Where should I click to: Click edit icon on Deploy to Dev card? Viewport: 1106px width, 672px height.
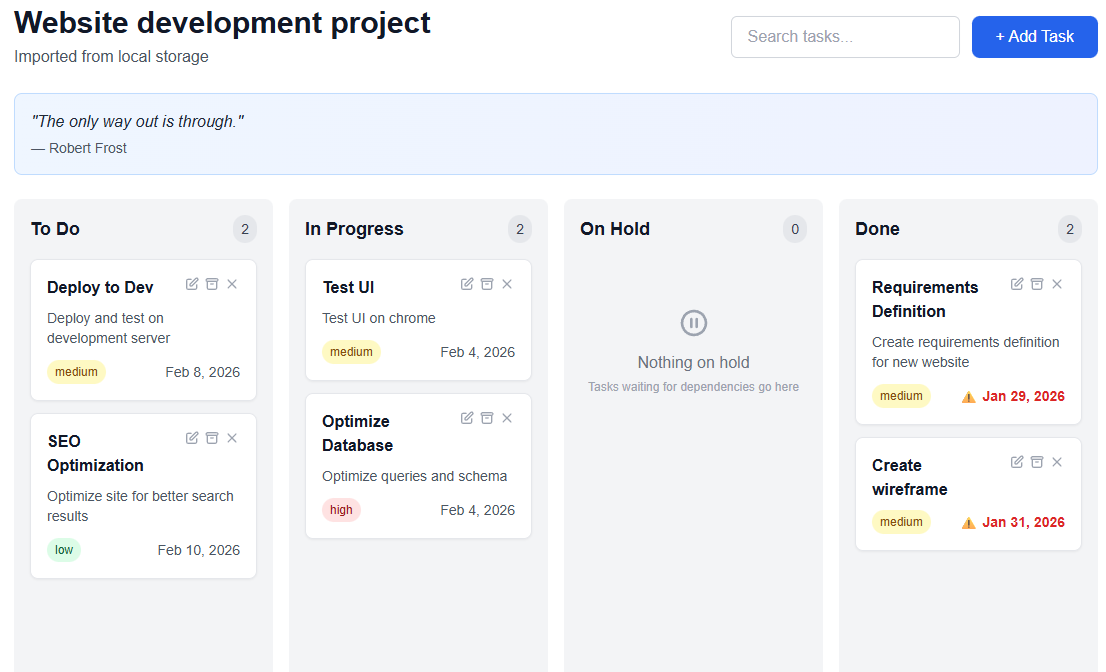[192, 284]
